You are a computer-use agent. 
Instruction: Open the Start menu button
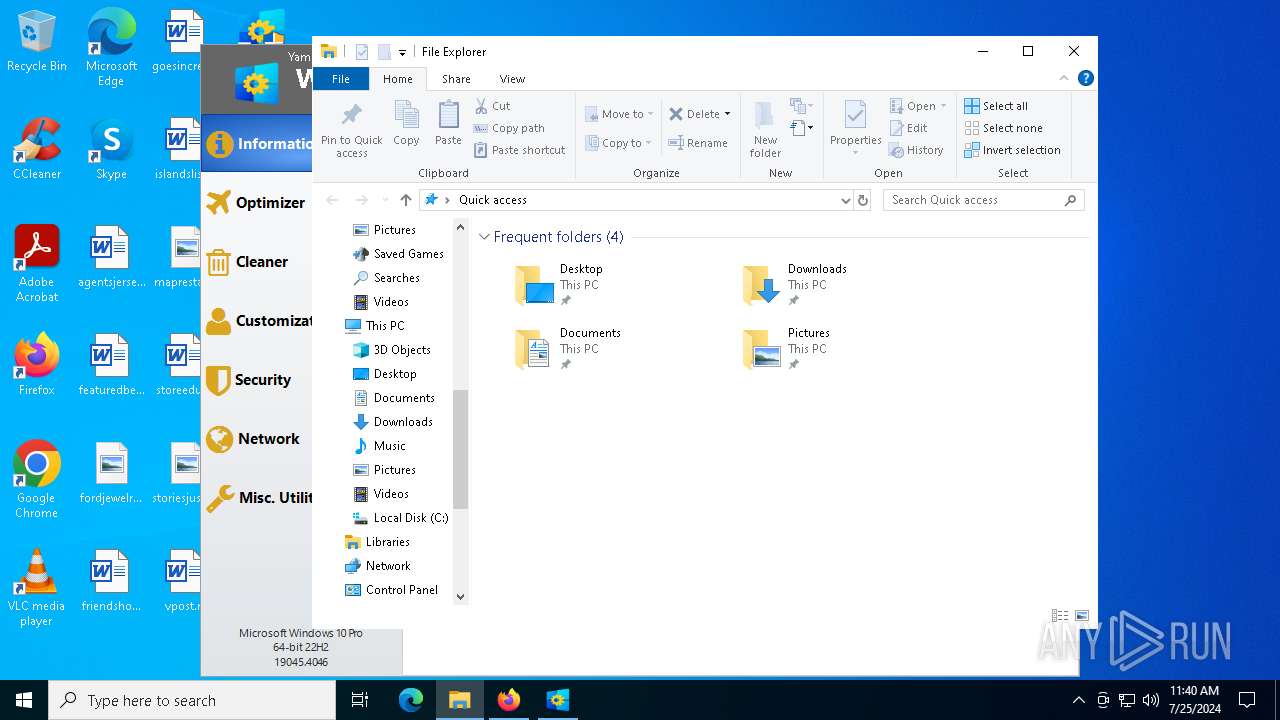tap(24, 700)
